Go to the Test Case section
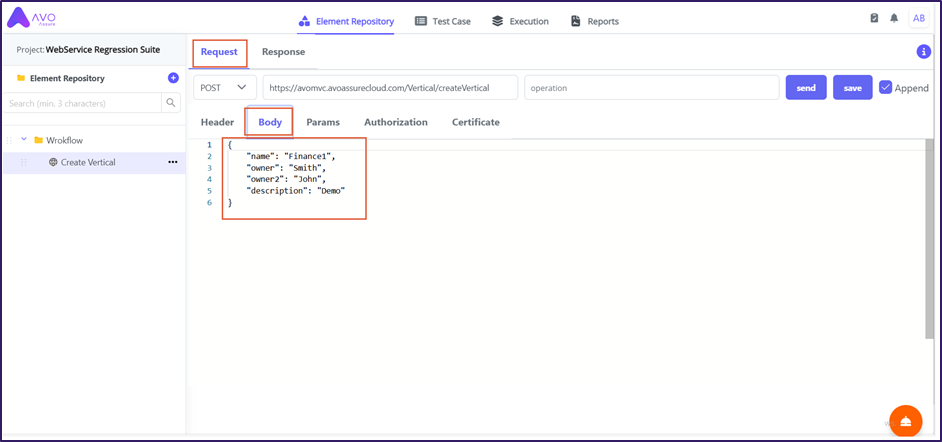Image resolution: width=942 pixels, height=442 pixels. [x=442, y=21]
